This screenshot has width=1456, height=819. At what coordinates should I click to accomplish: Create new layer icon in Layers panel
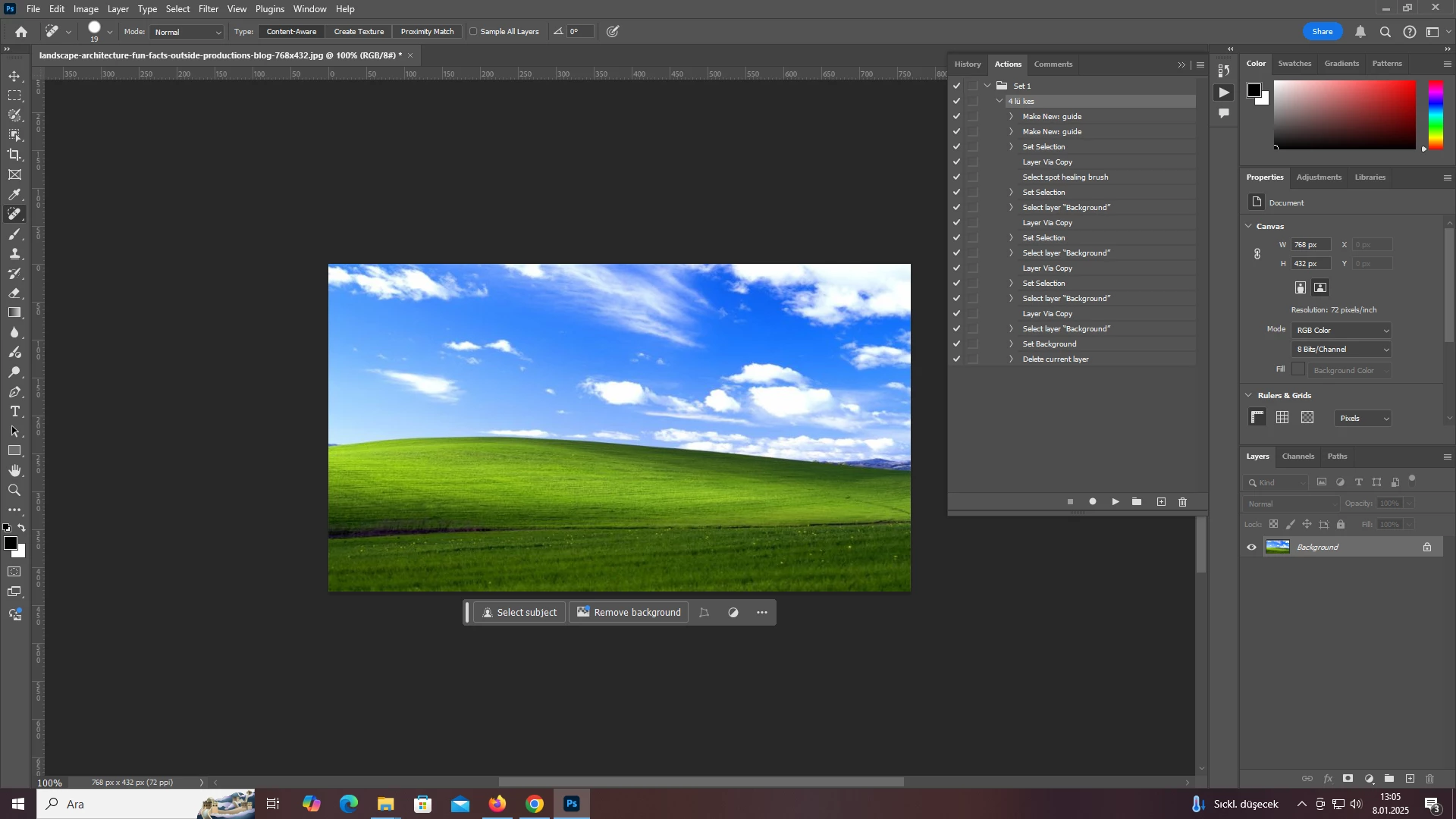click(x=1410, y=780)
